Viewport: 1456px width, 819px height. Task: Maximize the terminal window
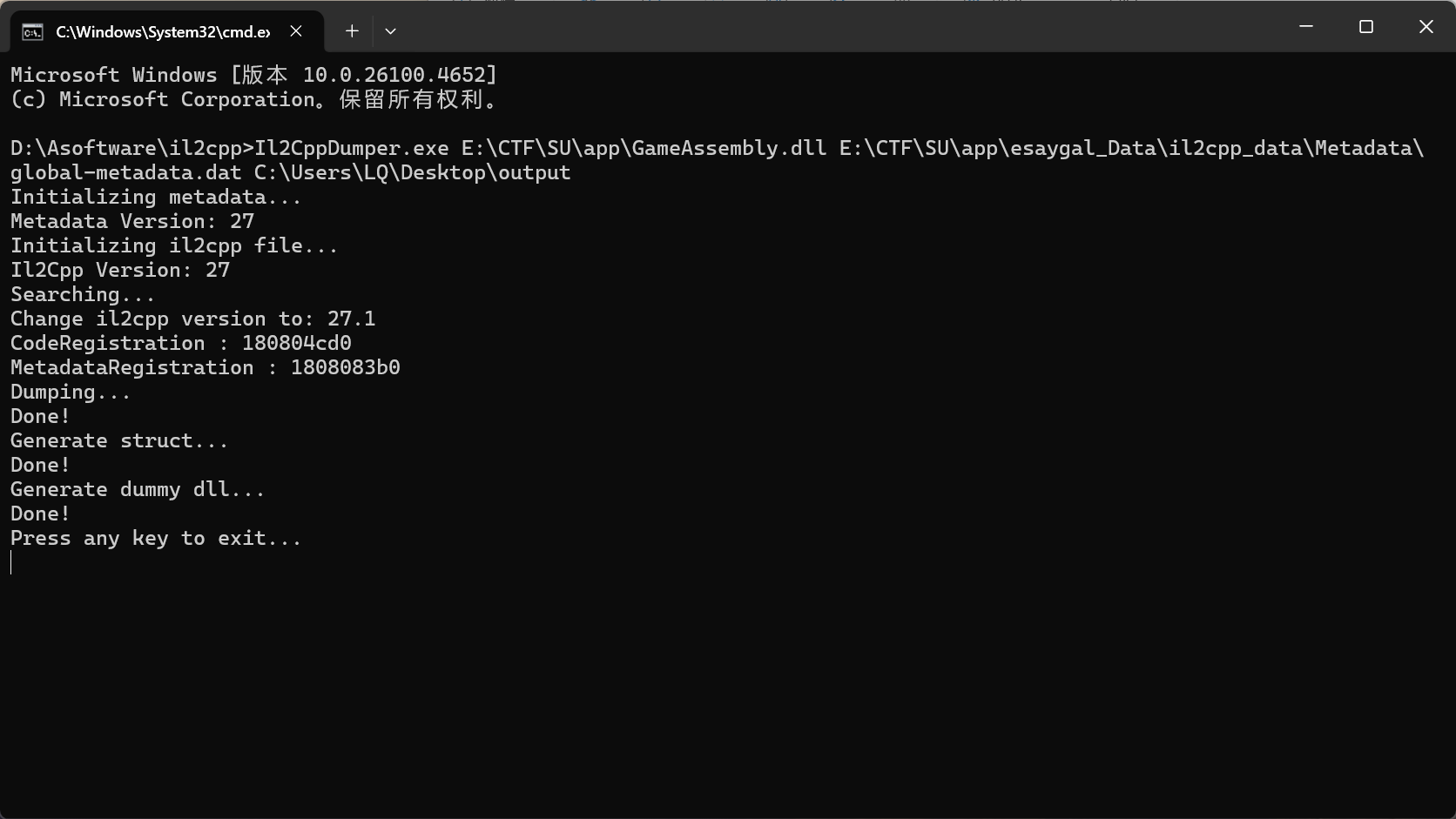1365,27
